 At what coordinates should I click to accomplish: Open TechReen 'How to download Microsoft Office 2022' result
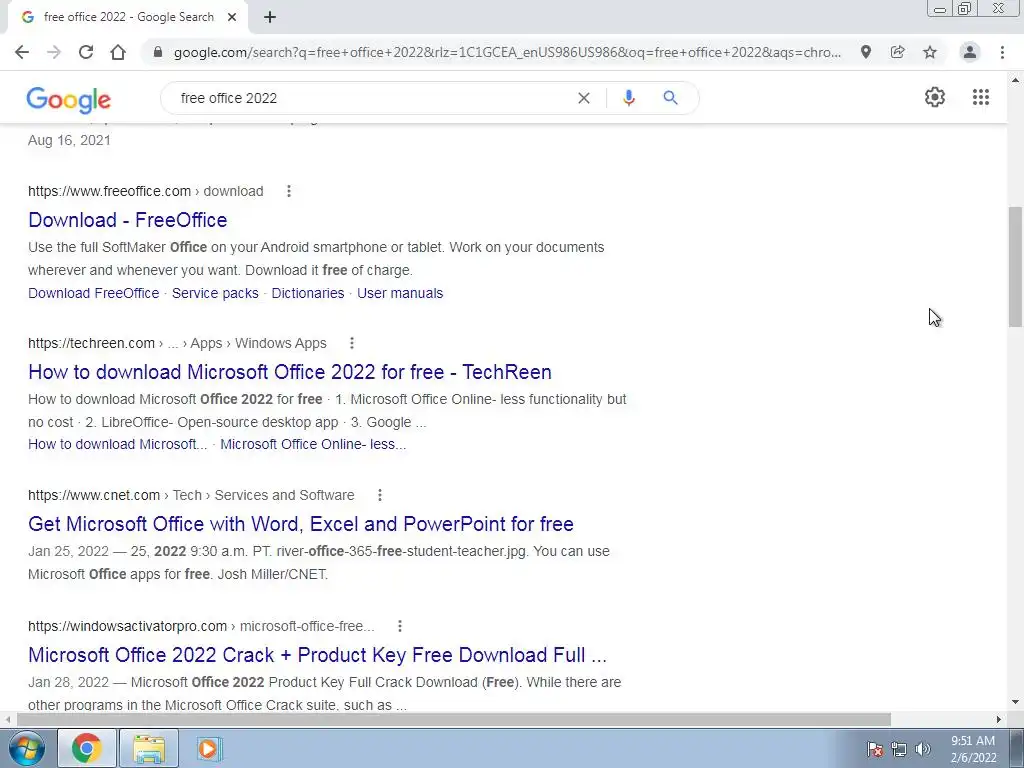coord(290,372)
